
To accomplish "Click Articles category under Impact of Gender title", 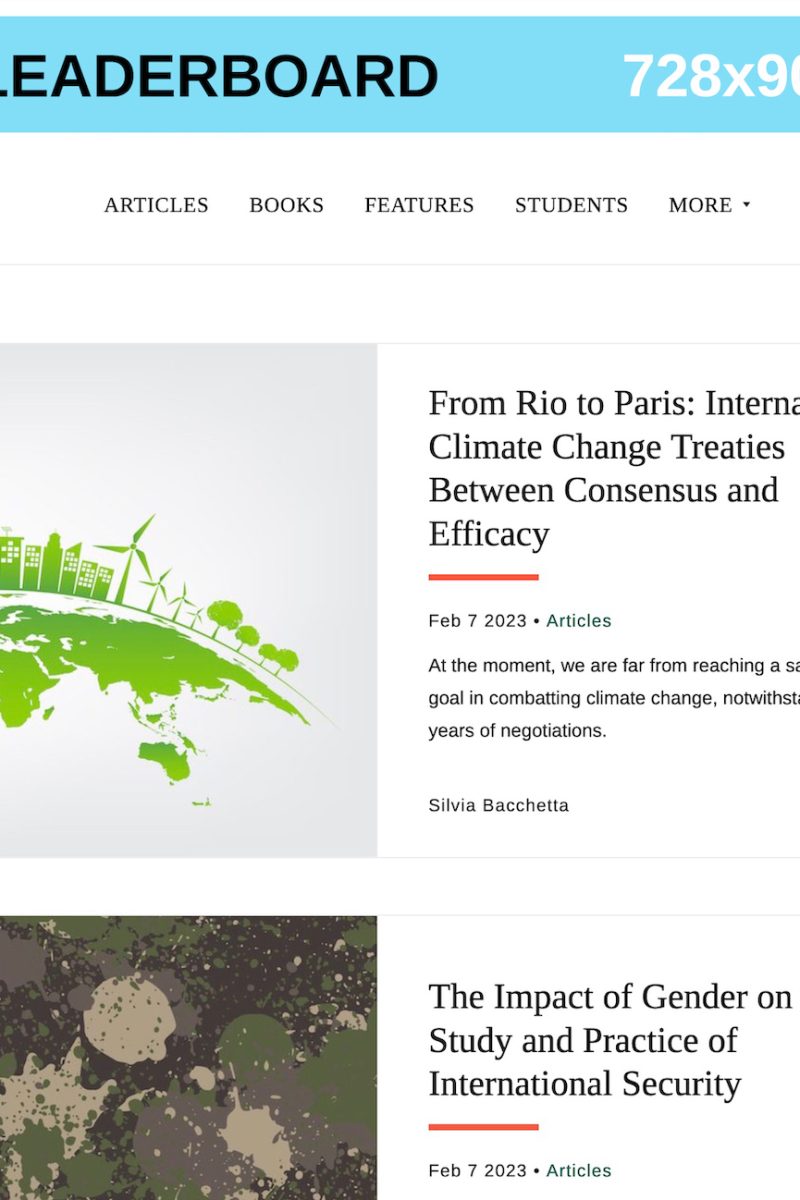I will [578, 1171].
